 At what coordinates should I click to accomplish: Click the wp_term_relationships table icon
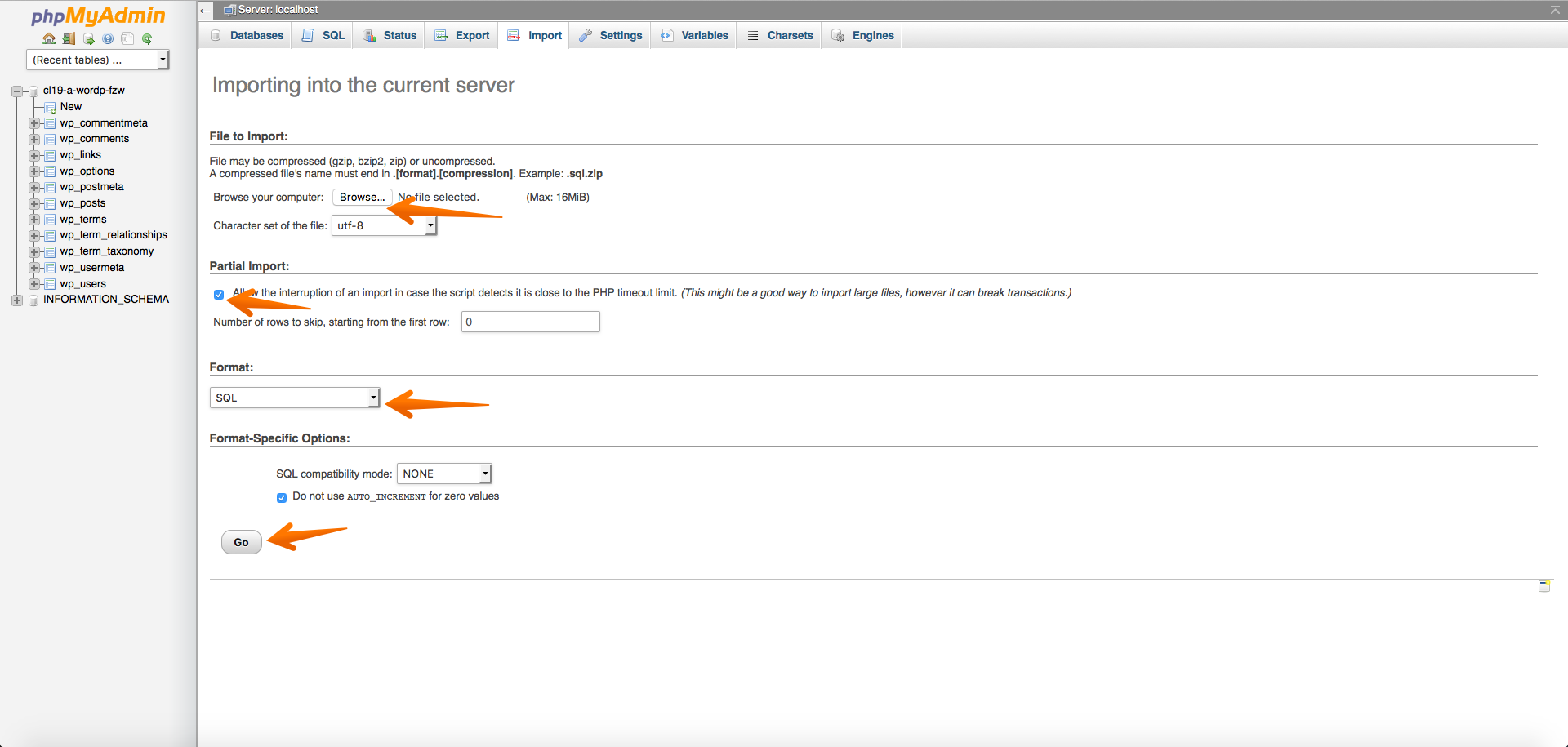point(50,235)
